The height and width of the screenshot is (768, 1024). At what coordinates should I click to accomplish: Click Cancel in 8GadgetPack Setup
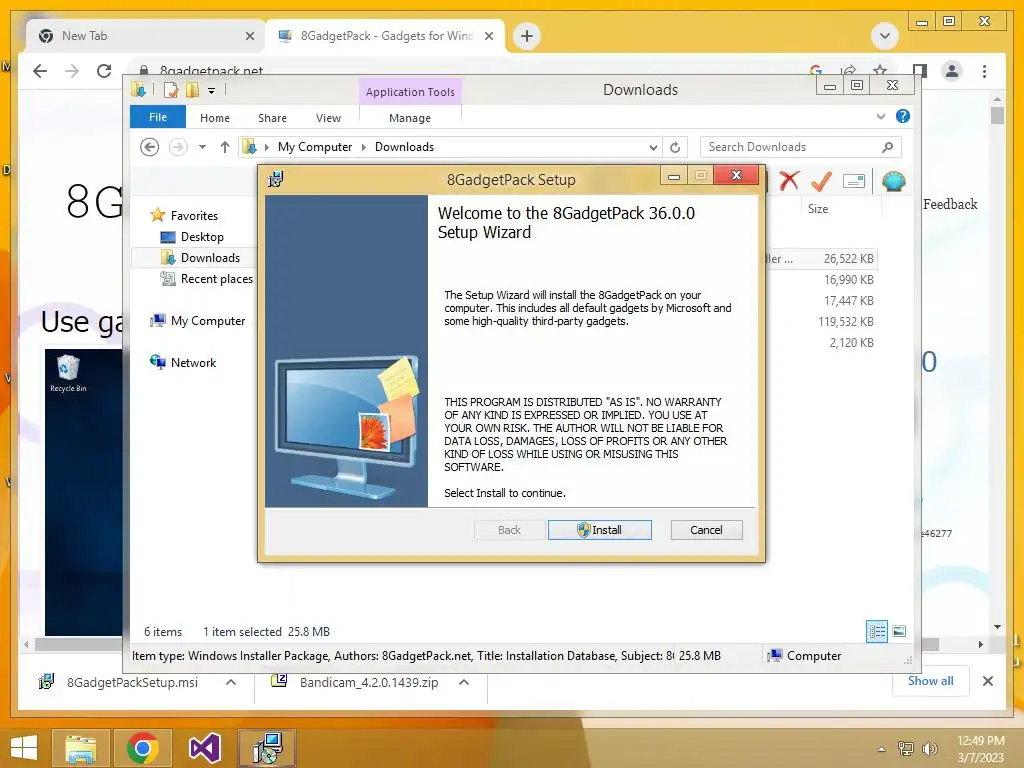tap(706, 530)
